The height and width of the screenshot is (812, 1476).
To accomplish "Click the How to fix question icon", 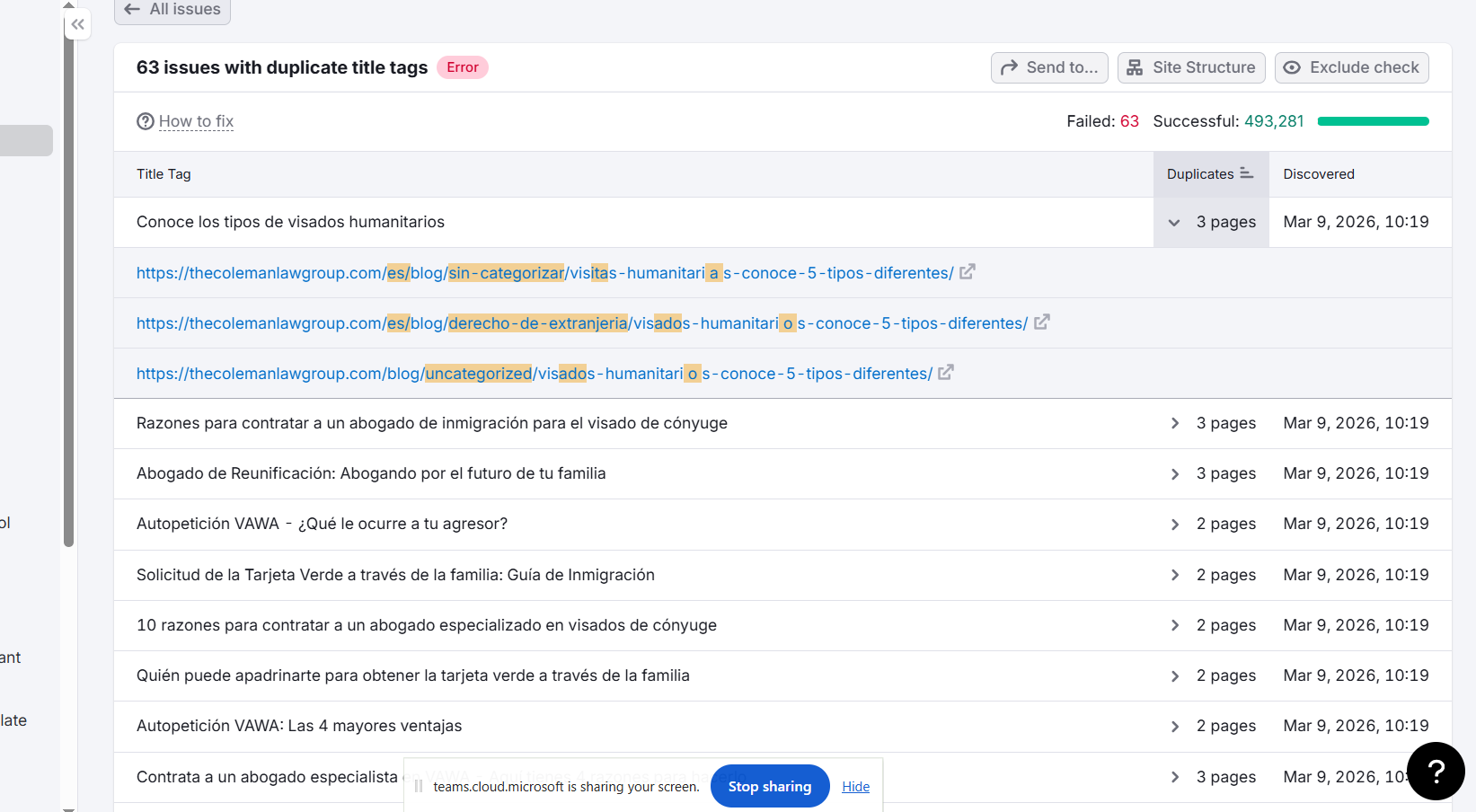I will [x=145, y=121].
